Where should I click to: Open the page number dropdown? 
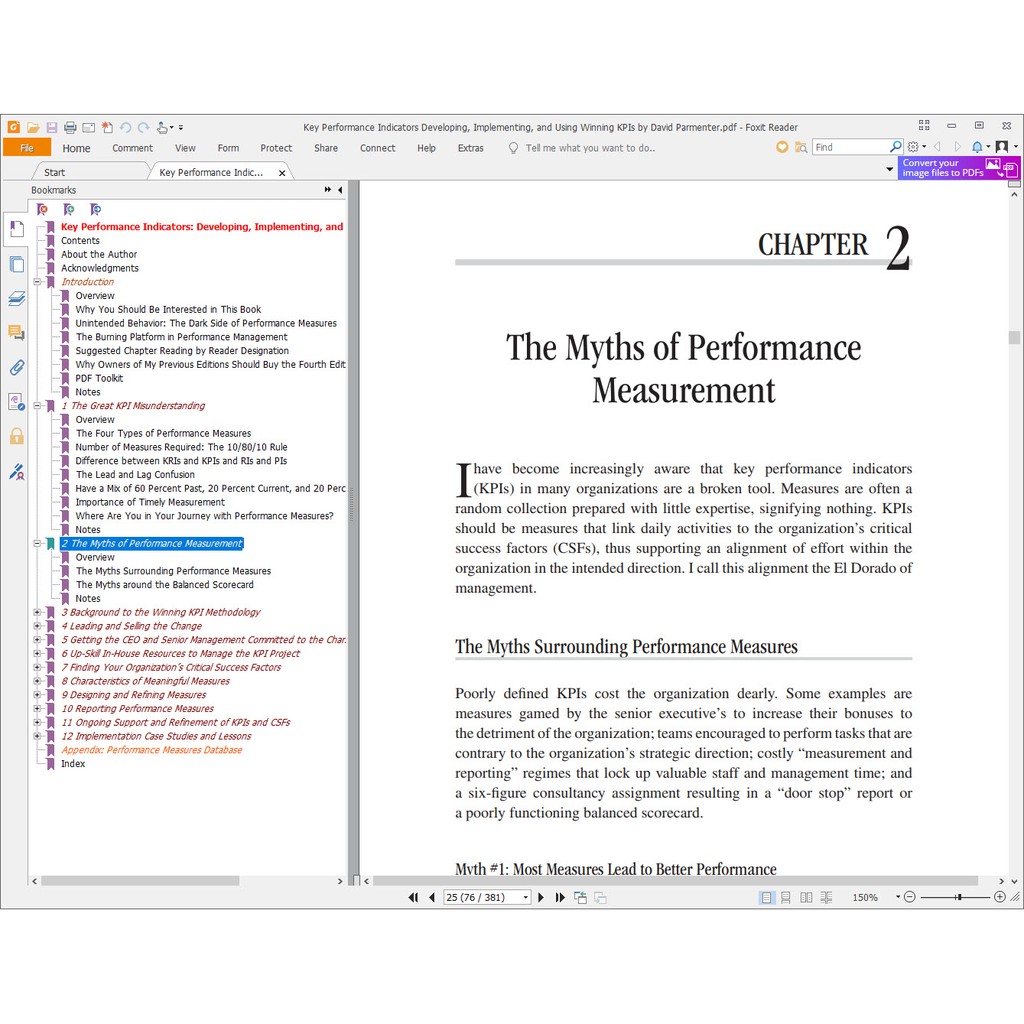[x=525, y=898]
